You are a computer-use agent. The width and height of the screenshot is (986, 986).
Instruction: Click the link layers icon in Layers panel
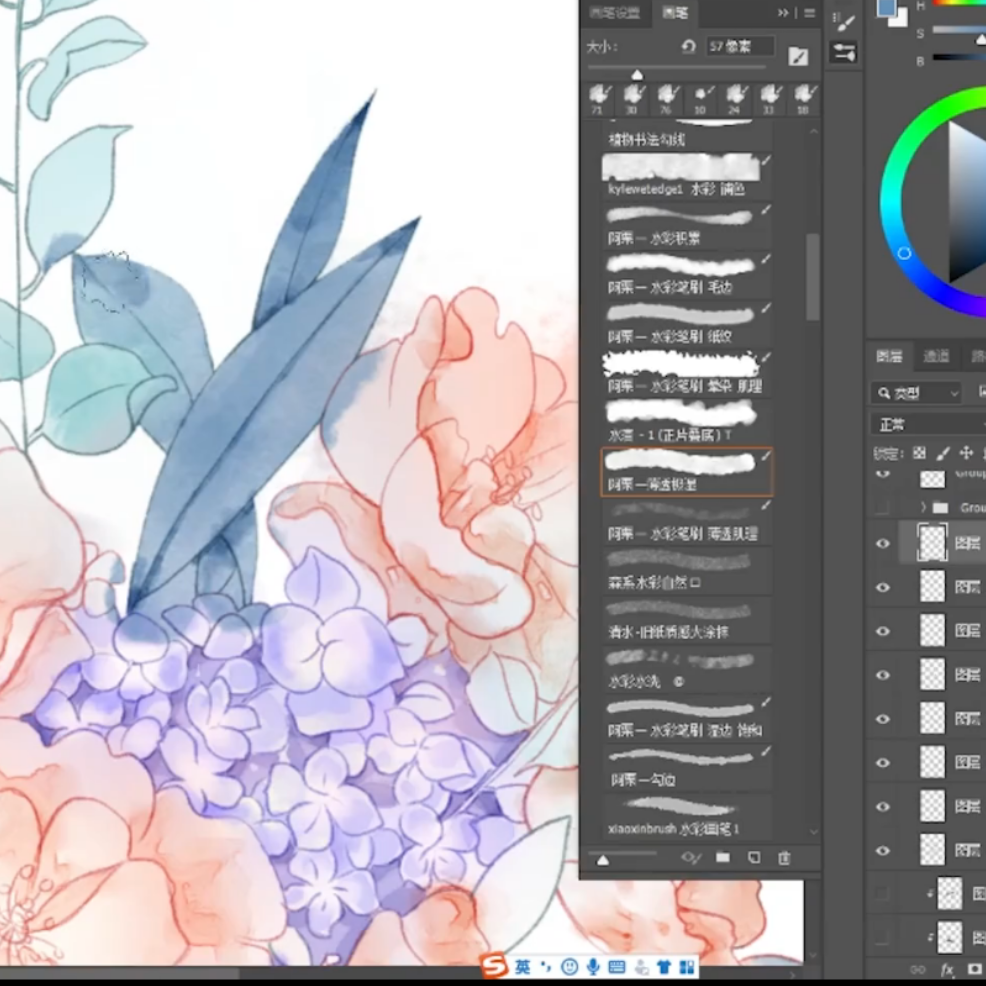coord(917,969)
